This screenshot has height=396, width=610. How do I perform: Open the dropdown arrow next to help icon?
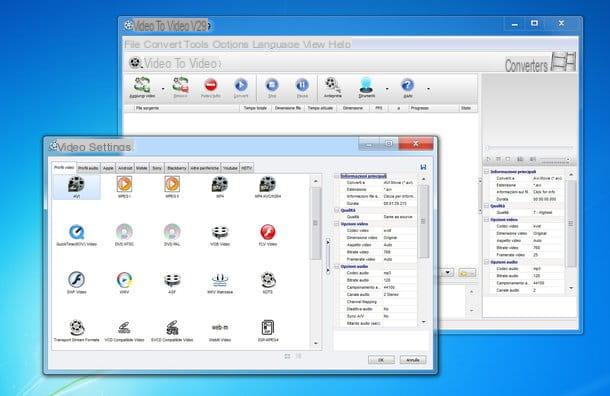[428, 89]
